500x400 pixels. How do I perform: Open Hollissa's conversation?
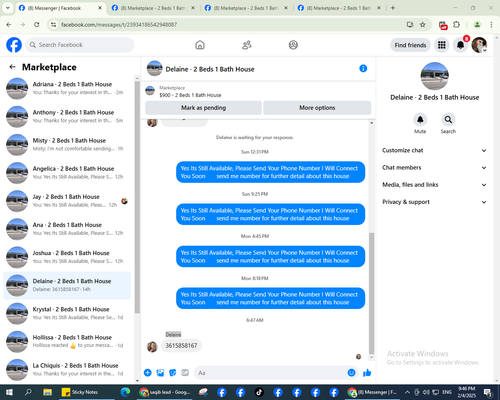coord(67,341)
